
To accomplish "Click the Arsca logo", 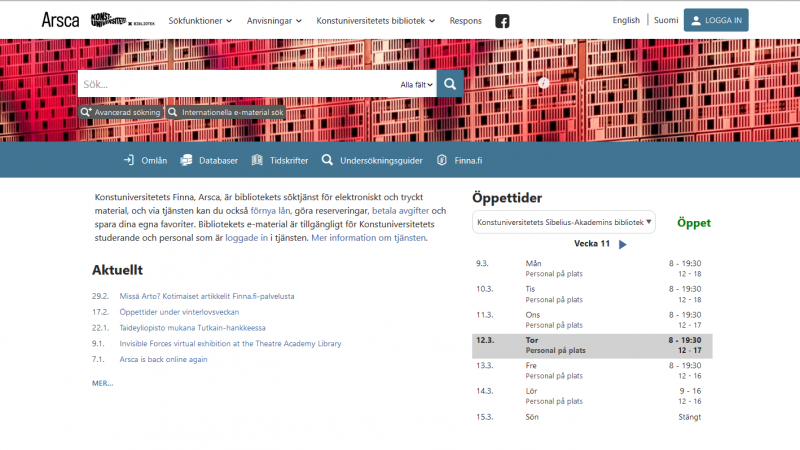I will (x=60, y=20).
